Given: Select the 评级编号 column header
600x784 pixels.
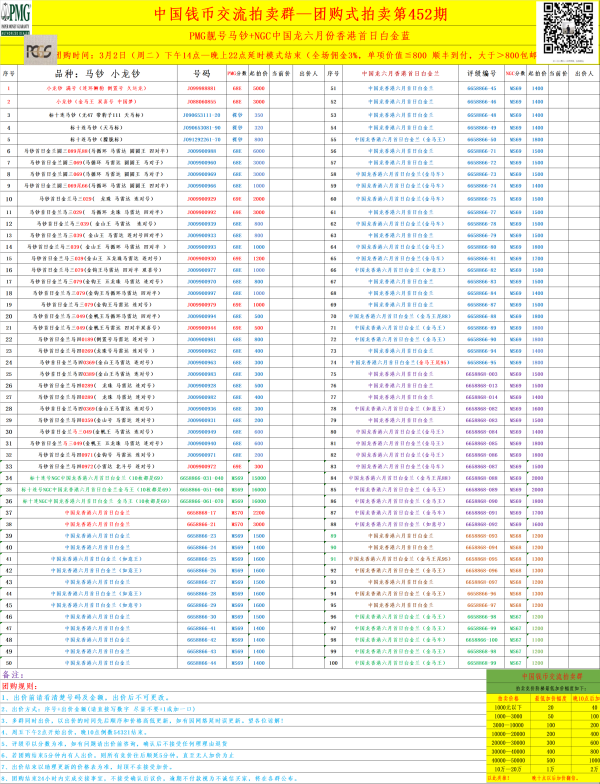Looking at the screenshot, I should pos(482,74).
